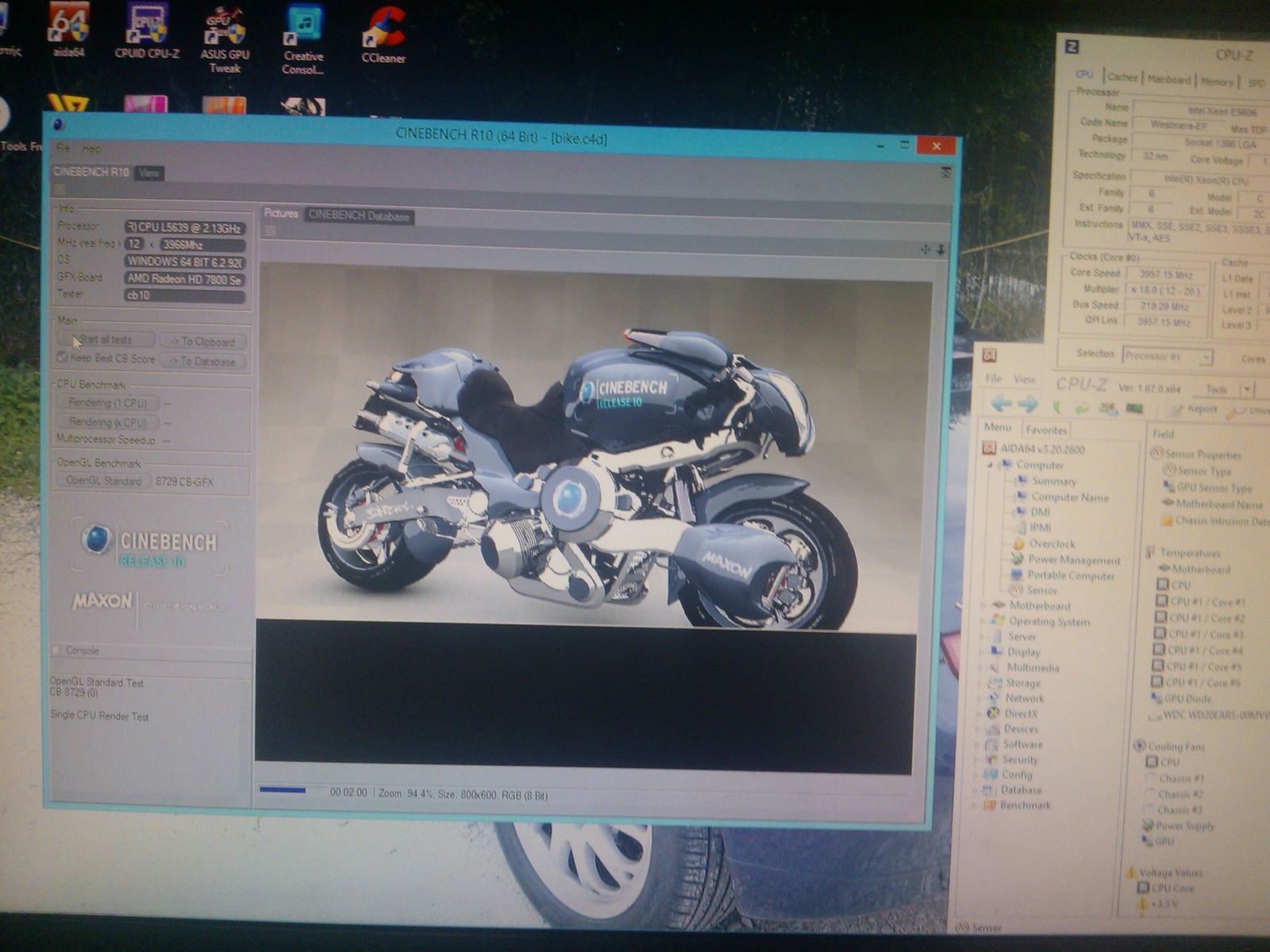Expand the Operating System node in AIDA64
This screenshot has height=952, width=1270.
click(x=983, y=621)
